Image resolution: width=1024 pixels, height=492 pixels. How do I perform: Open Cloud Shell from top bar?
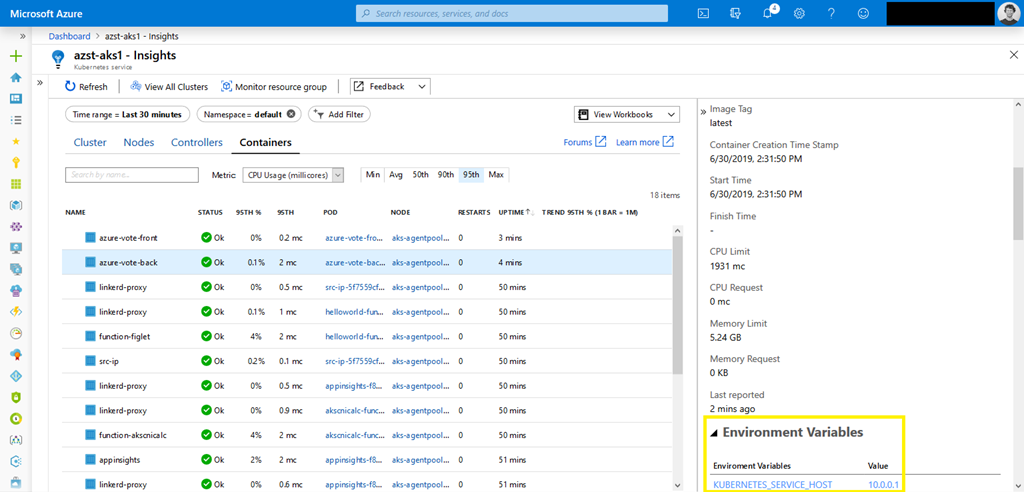(x=704, y=13)
